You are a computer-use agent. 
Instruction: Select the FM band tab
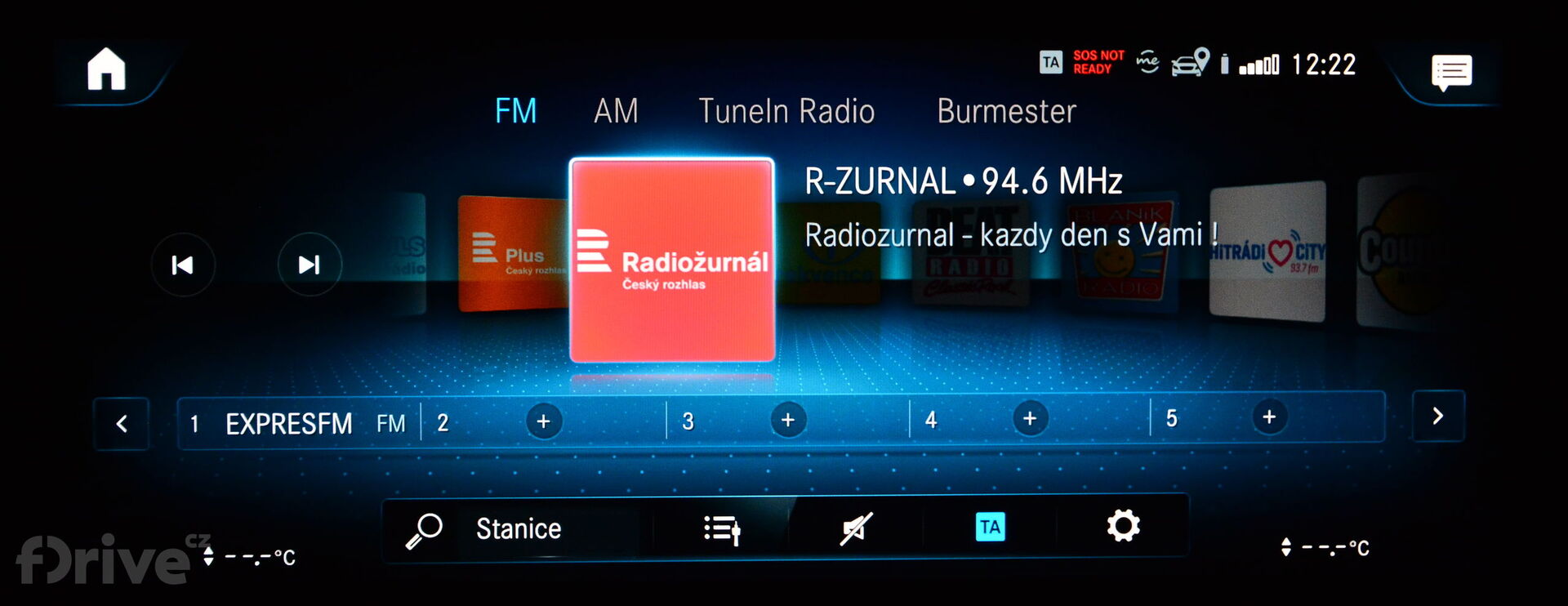tap(515, 111)
